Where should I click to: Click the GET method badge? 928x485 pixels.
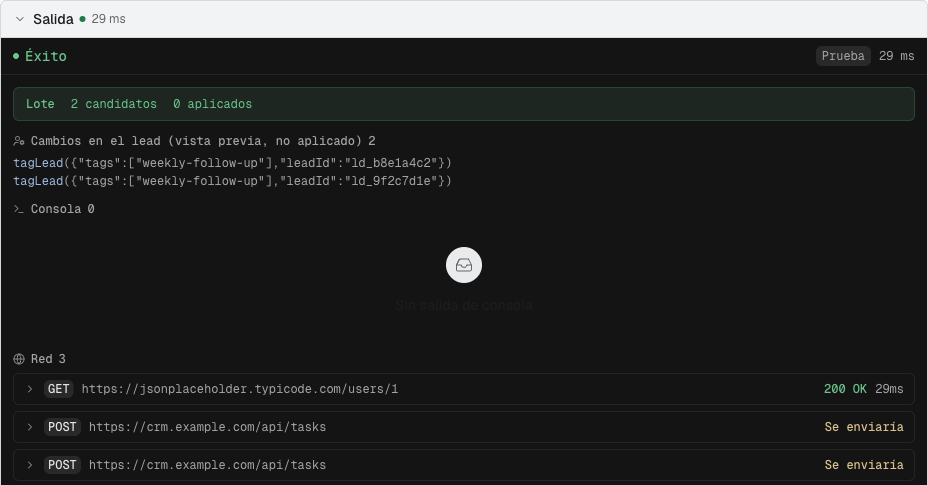point(59,389)
